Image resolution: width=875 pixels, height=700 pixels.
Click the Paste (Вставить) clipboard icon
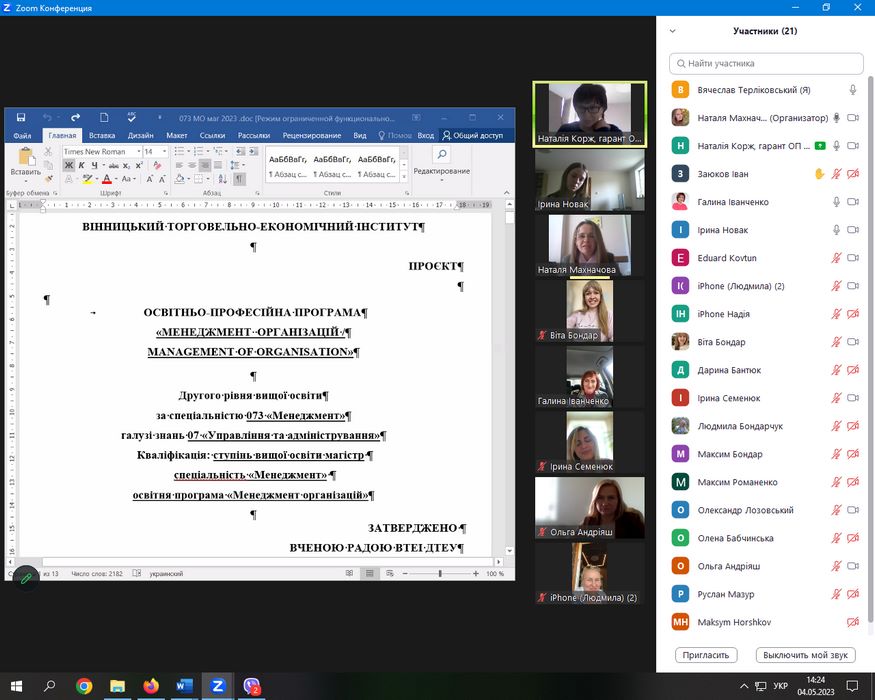pyautogui.click(x=26, y=160)
